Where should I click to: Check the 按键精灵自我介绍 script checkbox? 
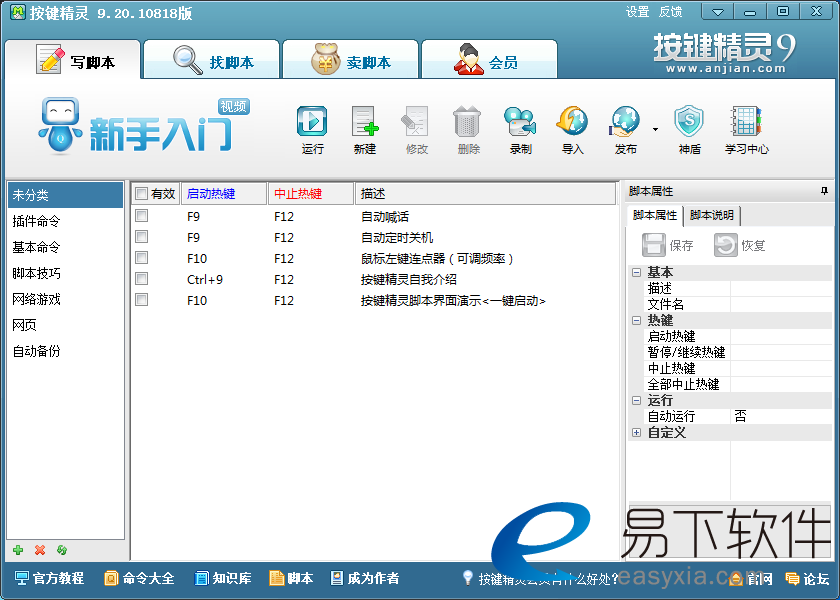(141, 279)
